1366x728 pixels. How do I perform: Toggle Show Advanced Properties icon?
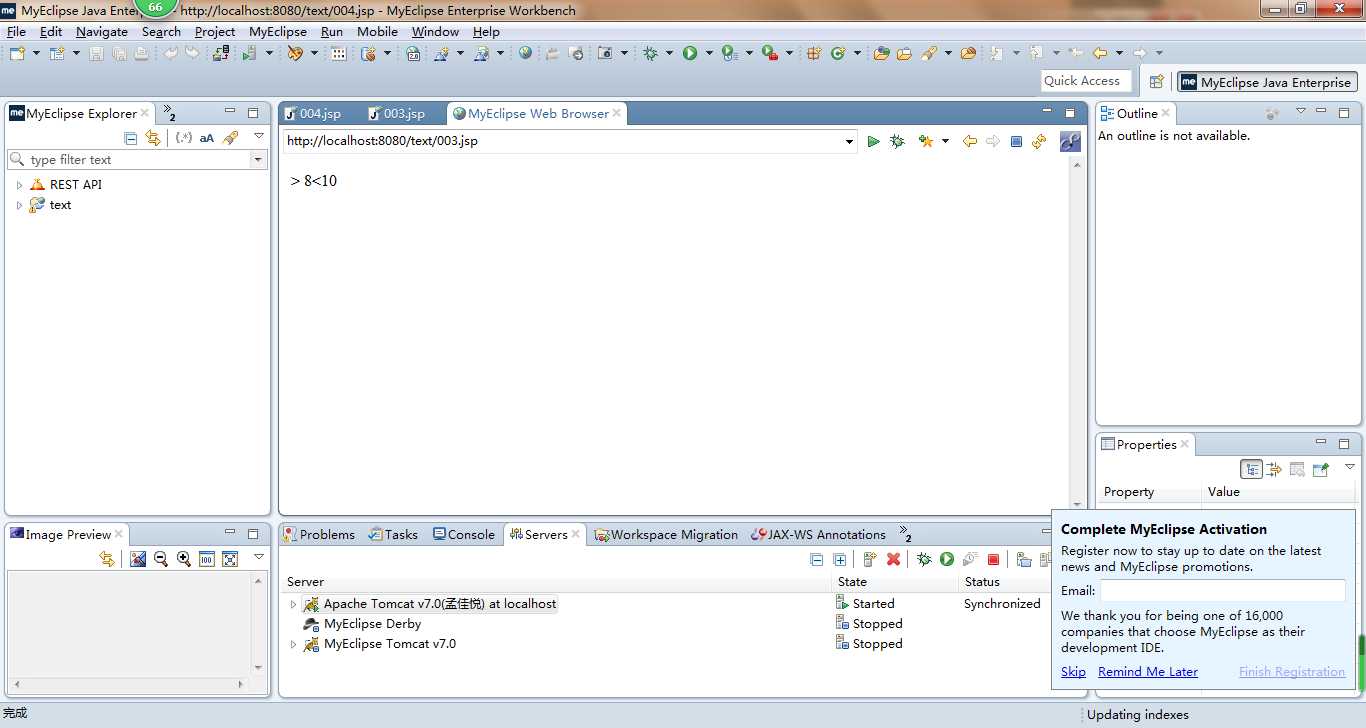(x=1274, y=469)
